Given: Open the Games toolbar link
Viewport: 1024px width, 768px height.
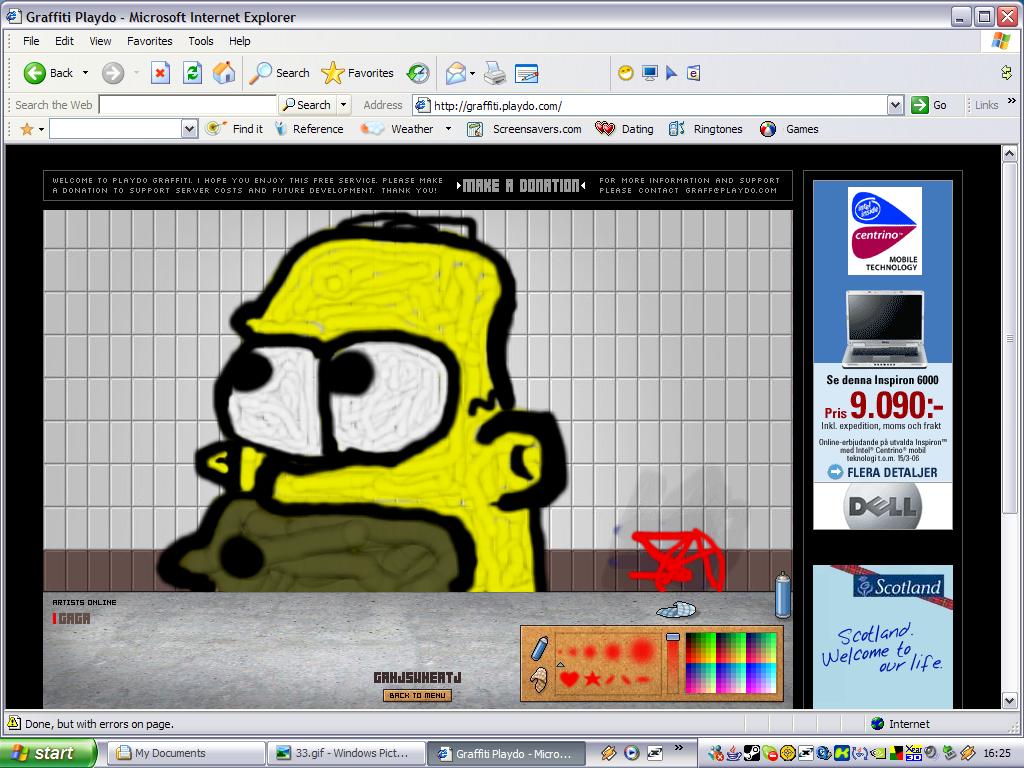Looking at the screenshot, I should [789, 129].
